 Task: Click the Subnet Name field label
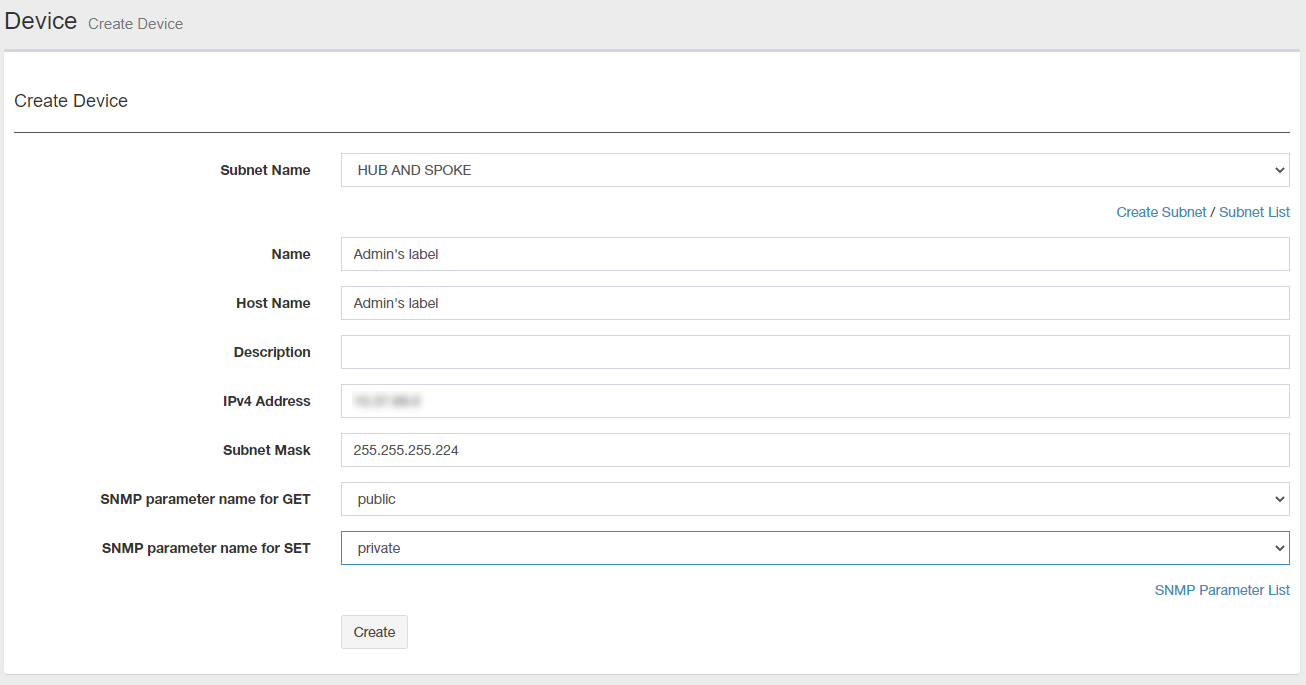265,170
